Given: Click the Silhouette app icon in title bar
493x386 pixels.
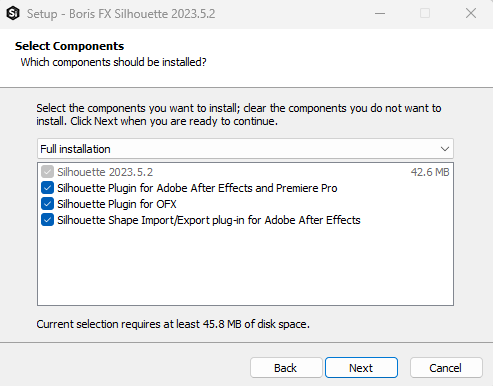Looking at the screenshot, I should [13, 14].
